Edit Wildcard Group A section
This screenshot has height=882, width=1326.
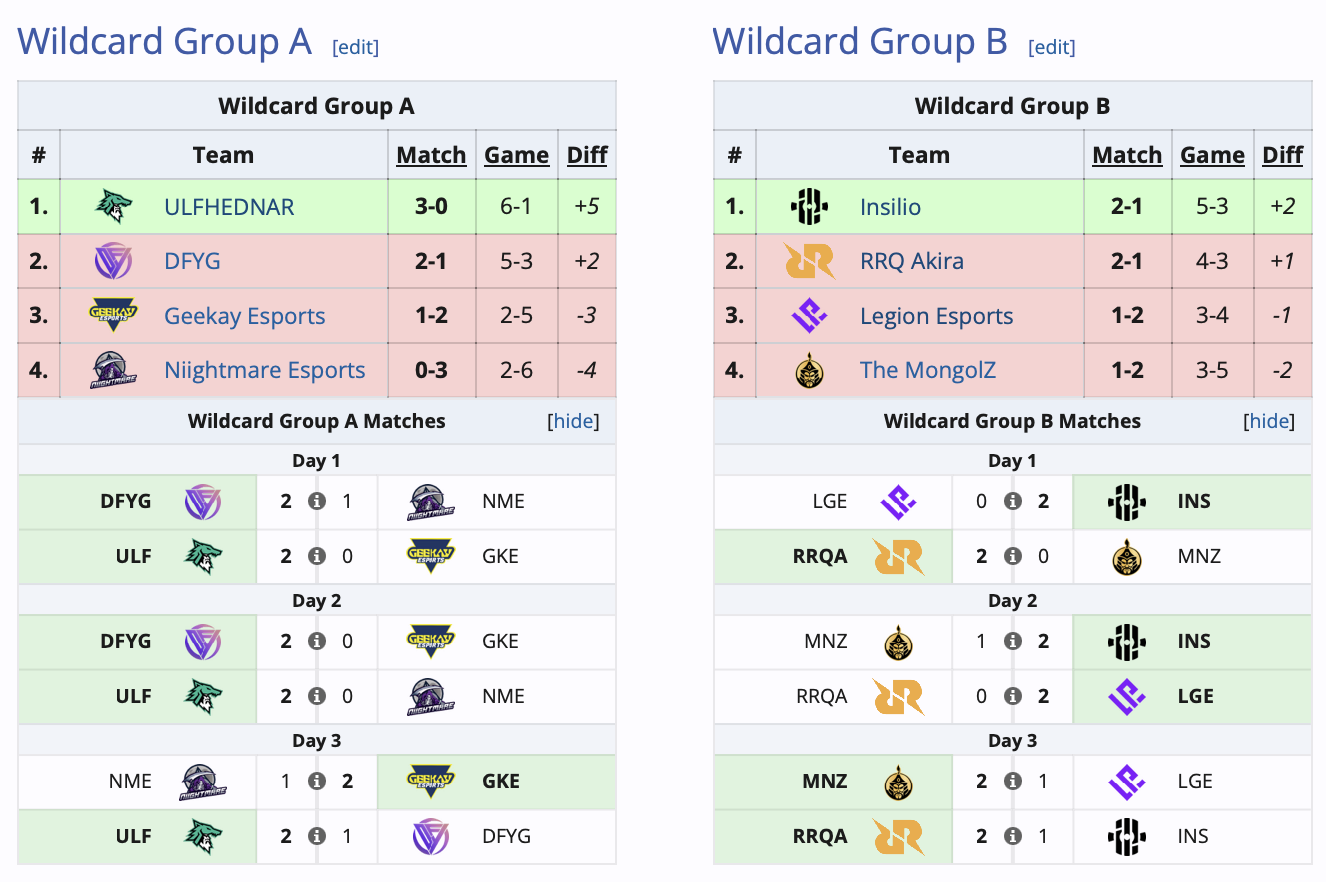point(356,45)
